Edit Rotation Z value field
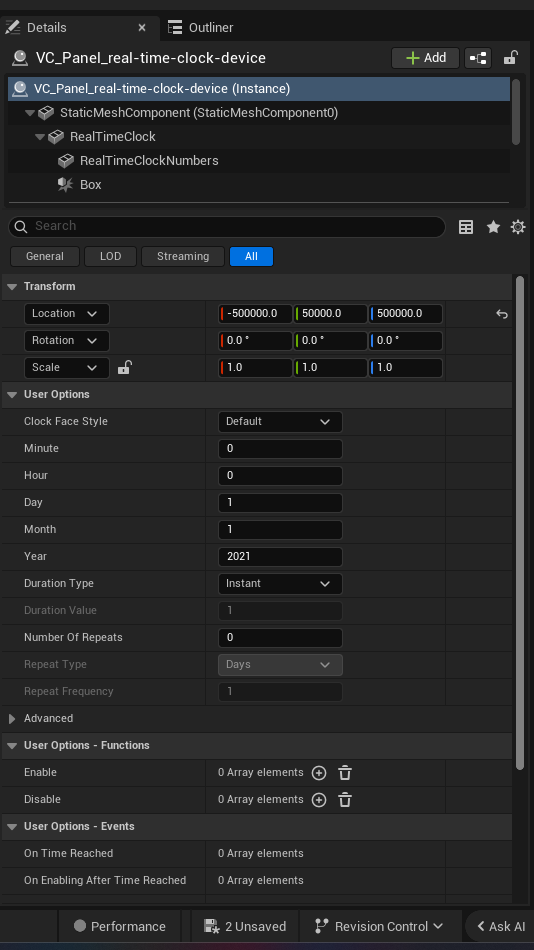The height and width of the screenshot is (950, 534). [x=406, y=340]
